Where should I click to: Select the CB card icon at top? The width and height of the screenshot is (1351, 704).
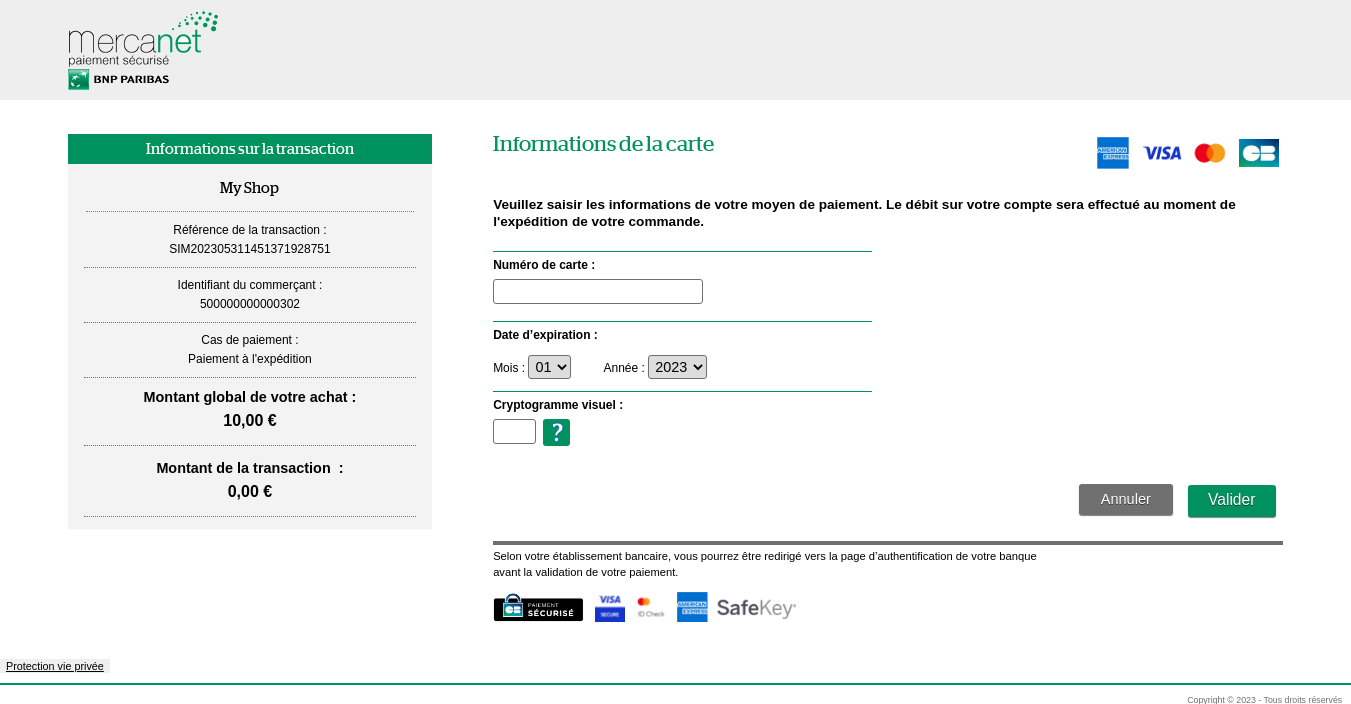point(1258,153)
